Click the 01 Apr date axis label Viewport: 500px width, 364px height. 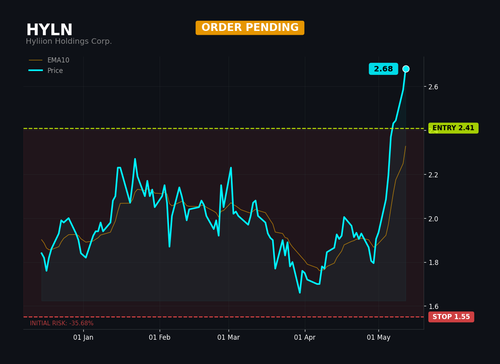point(305,337)
